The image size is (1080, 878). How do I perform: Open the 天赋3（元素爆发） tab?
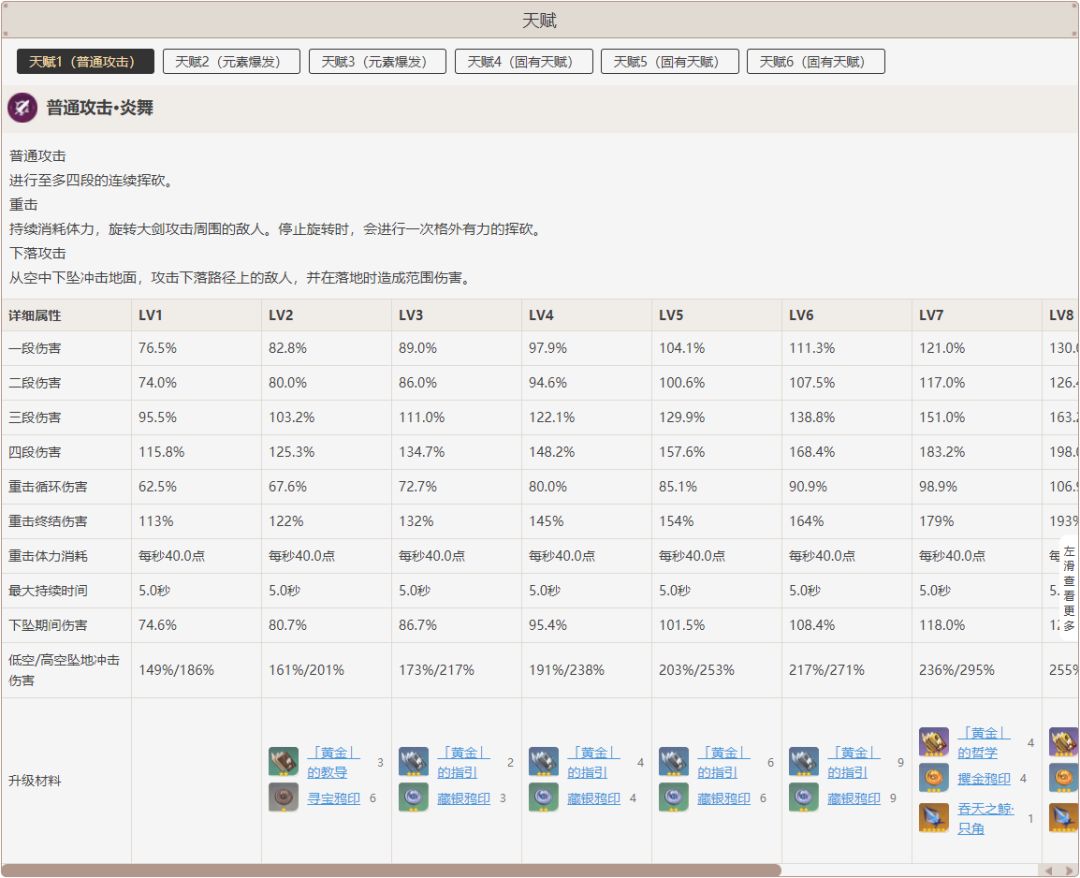tap(377, 61)
